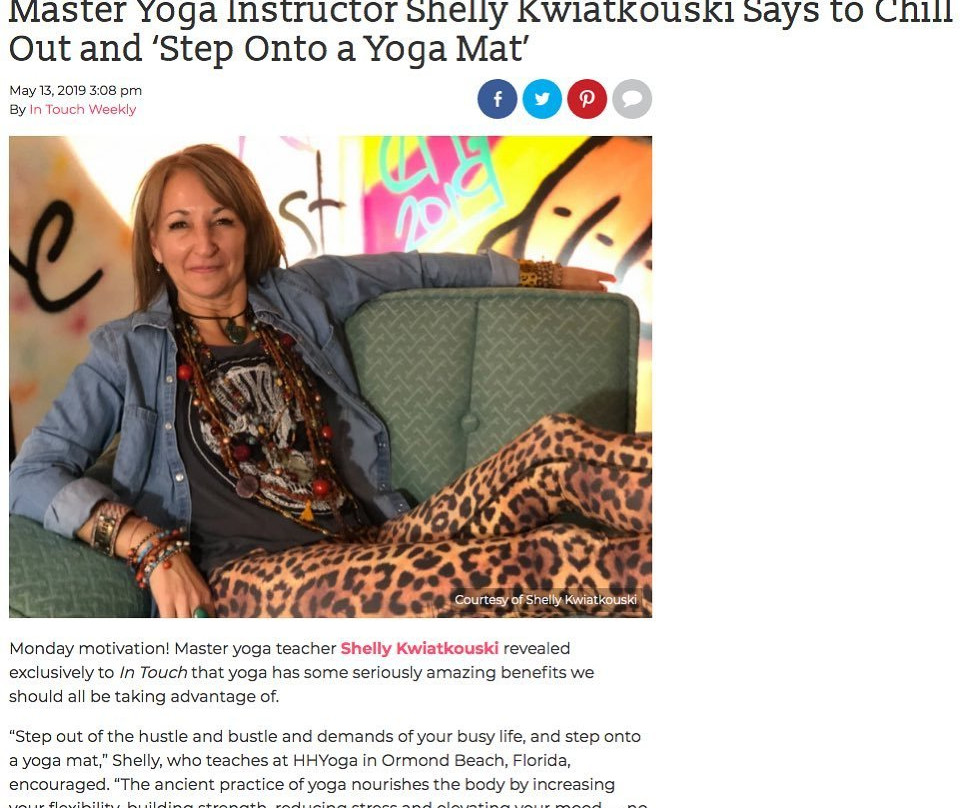Viewport: 975px width, 808px height.
Task: Click the Step Onto a Yoga Mat headline phrase
Action: [343, 49]
